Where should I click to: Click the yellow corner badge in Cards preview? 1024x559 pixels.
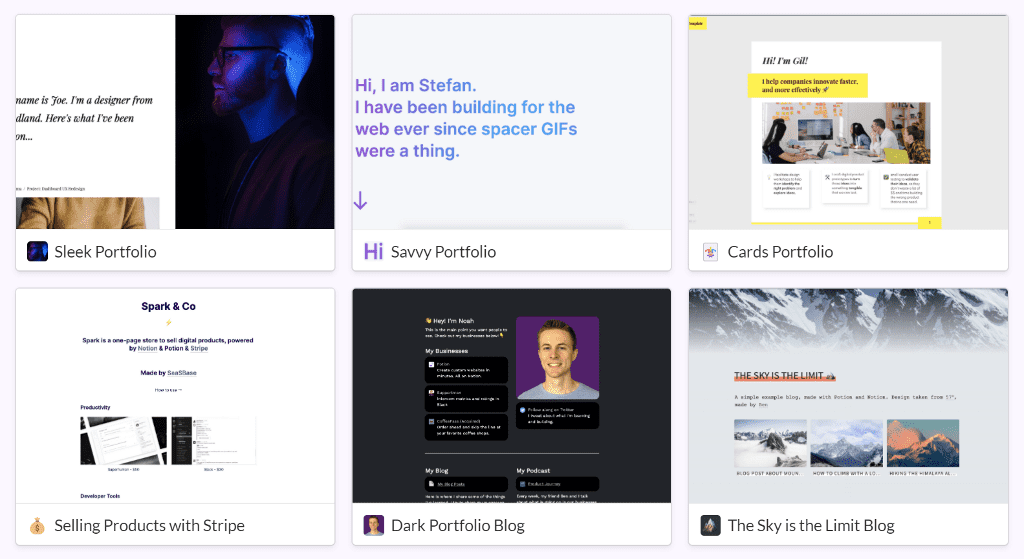click(697, 23)
